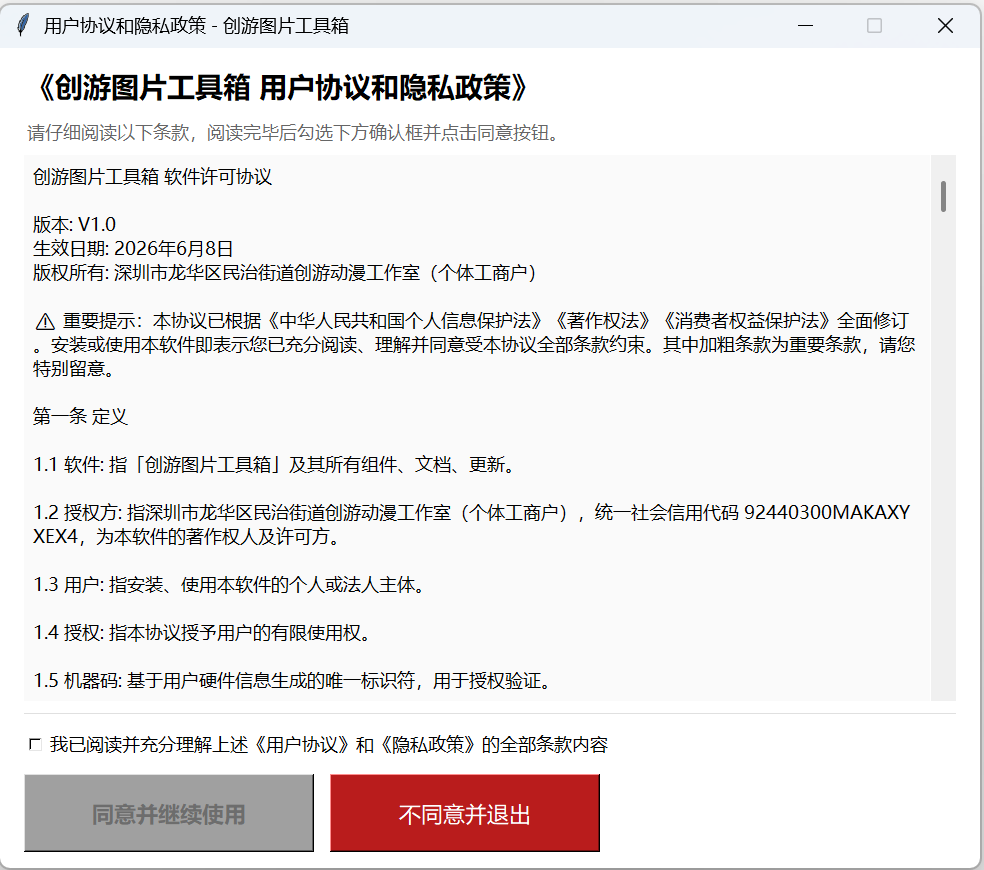
Task: Click the disabled maximize button
Action: click(874, 26)
